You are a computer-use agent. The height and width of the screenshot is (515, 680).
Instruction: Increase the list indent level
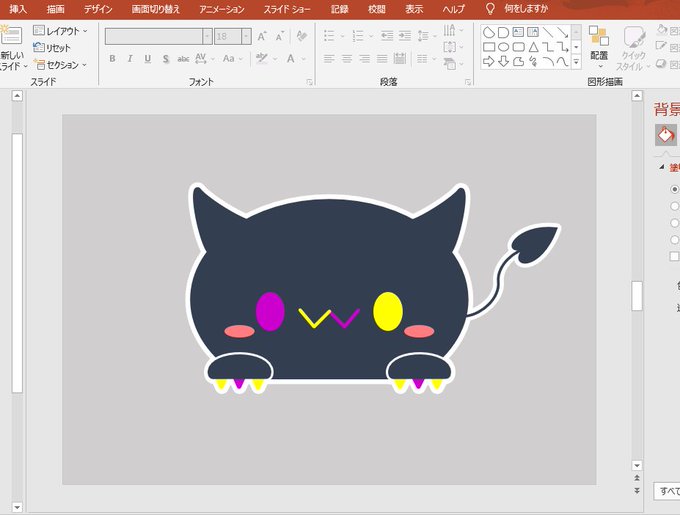coord(405,36)
